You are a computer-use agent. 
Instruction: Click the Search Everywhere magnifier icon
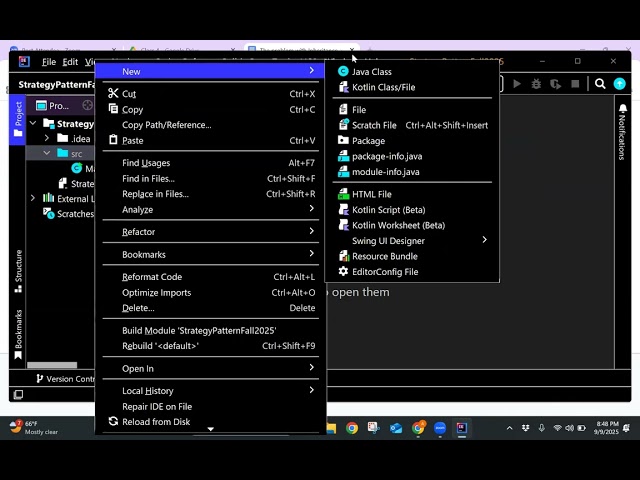[x=600, y=84]
